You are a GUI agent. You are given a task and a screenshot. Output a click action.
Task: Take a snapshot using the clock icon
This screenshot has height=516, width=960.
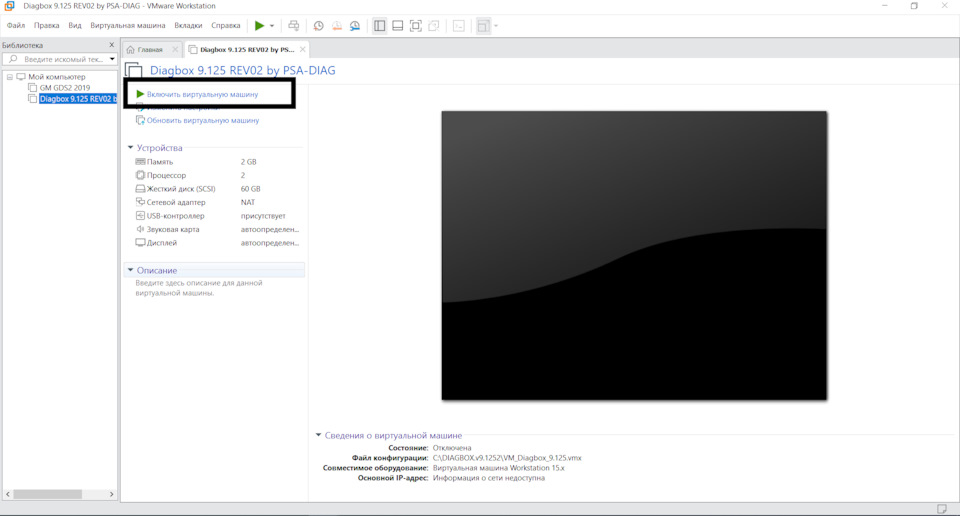coord(318,26)
